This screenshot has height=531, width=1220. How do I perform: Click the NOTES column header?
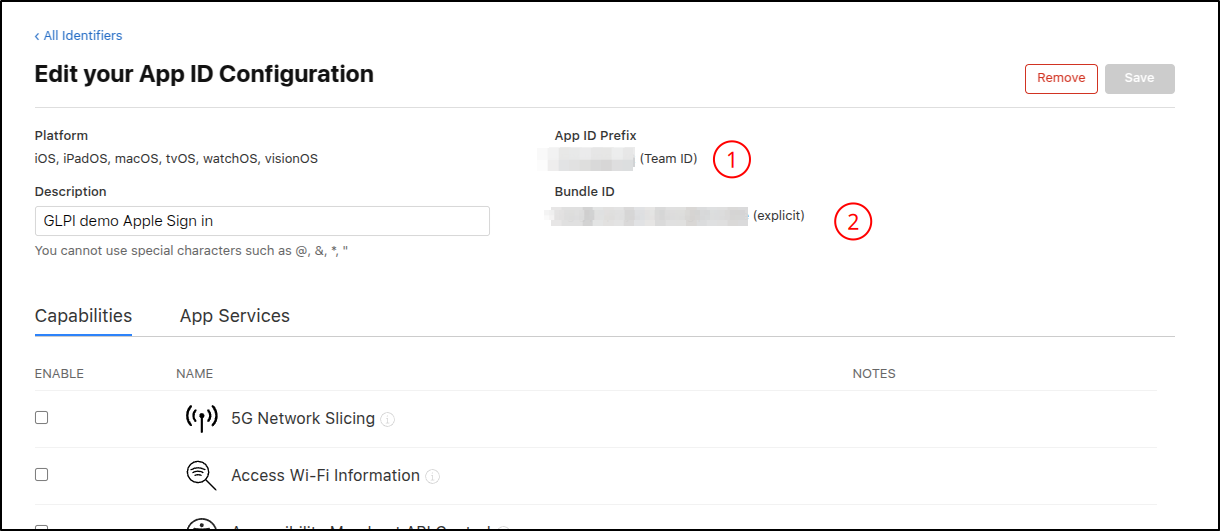873,374
